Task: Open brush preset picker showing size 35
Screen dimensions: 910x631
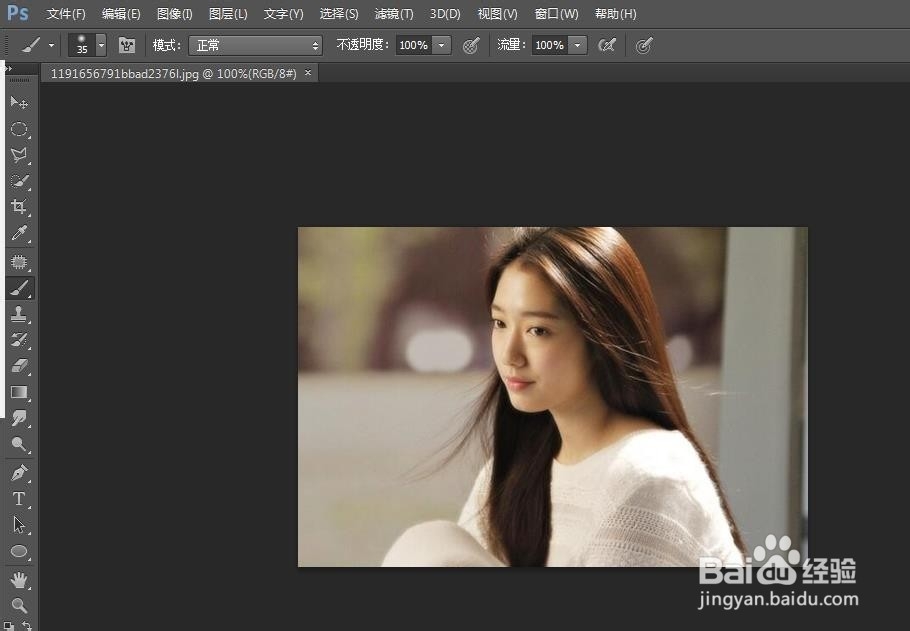Action: 87,45
